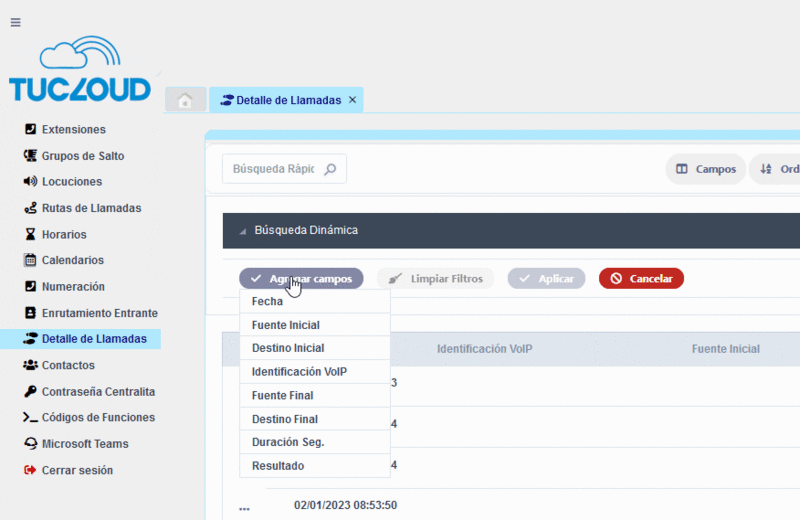Open the Agregar campos dropdown
The width and height of the screenshot is (800, 520).
coord(301,279)
